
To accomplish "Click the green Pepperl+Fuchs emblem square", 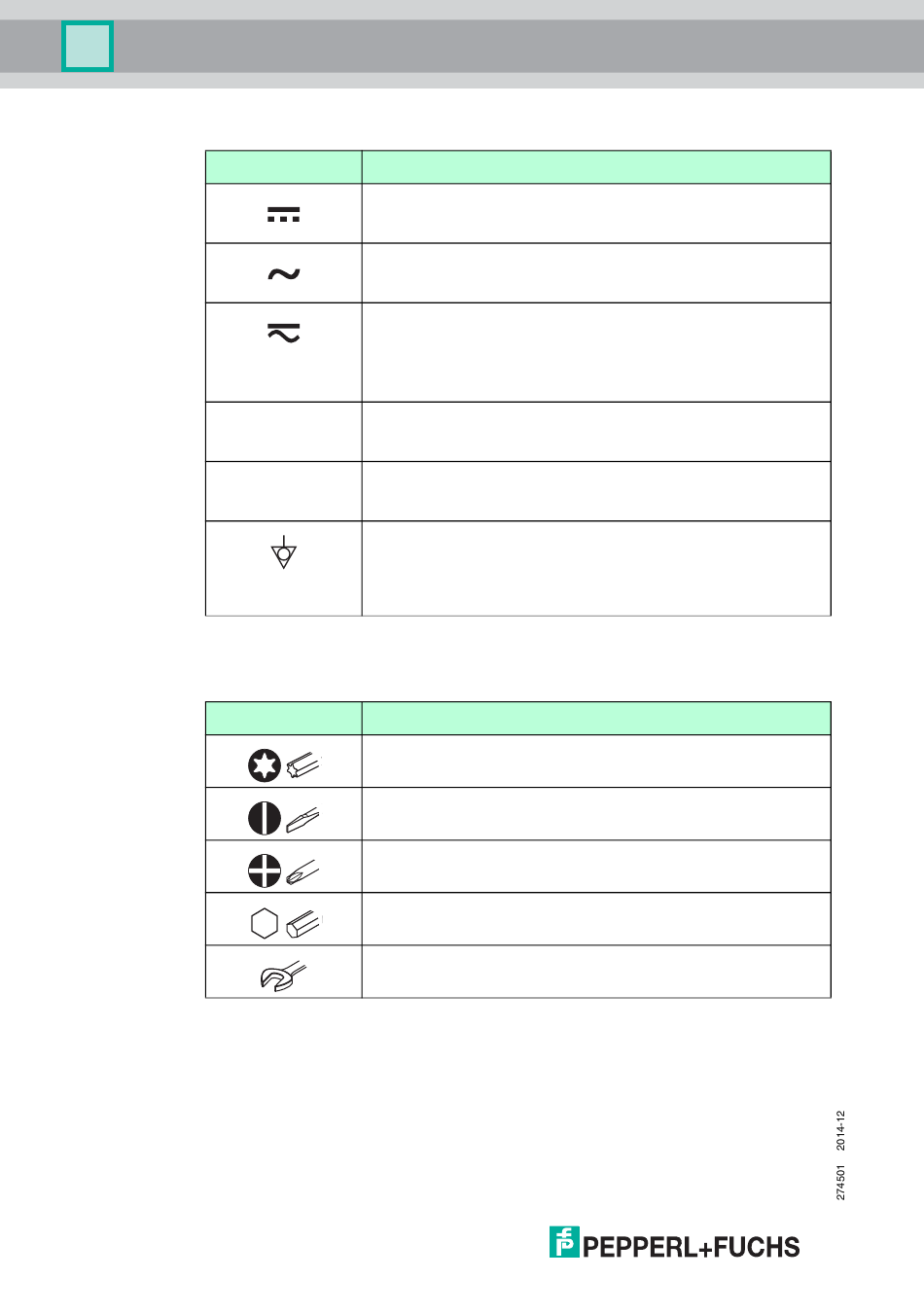I will click(x=564, y=1242).
